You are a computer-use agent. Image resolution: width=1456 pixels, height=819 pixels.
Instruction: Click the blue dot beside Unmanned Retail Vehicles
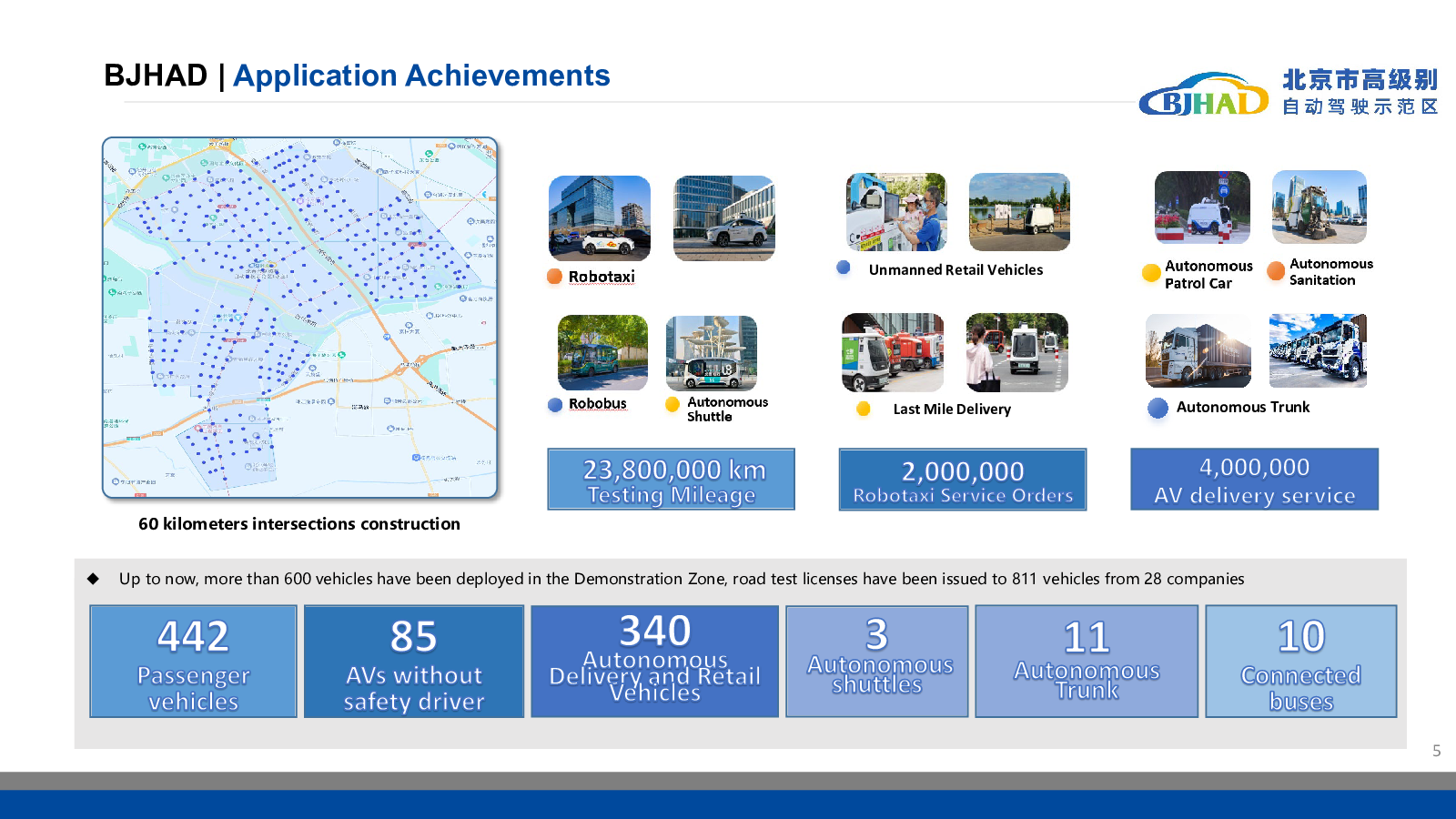844,268
